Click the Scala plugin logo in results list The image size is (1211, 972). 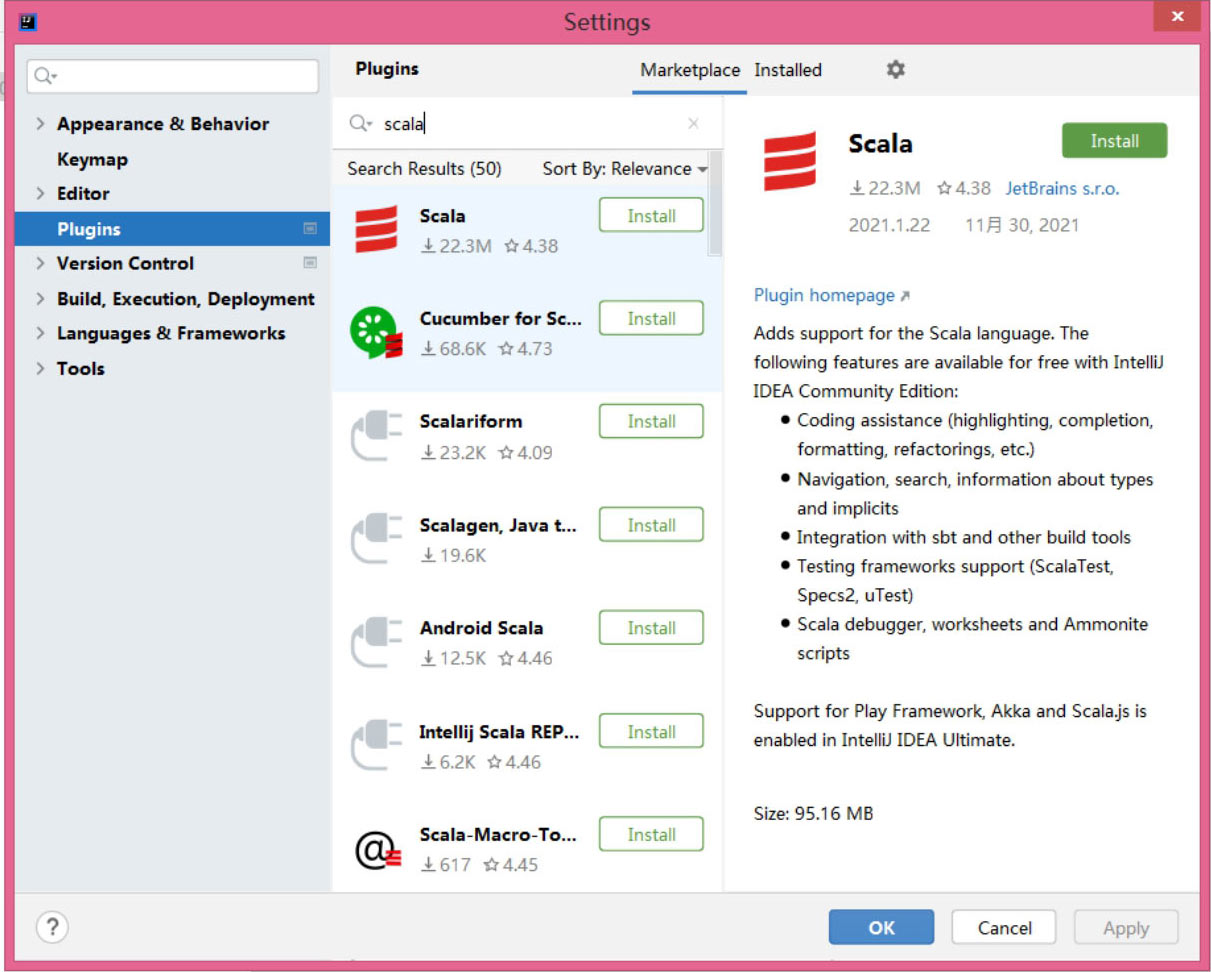376,229
